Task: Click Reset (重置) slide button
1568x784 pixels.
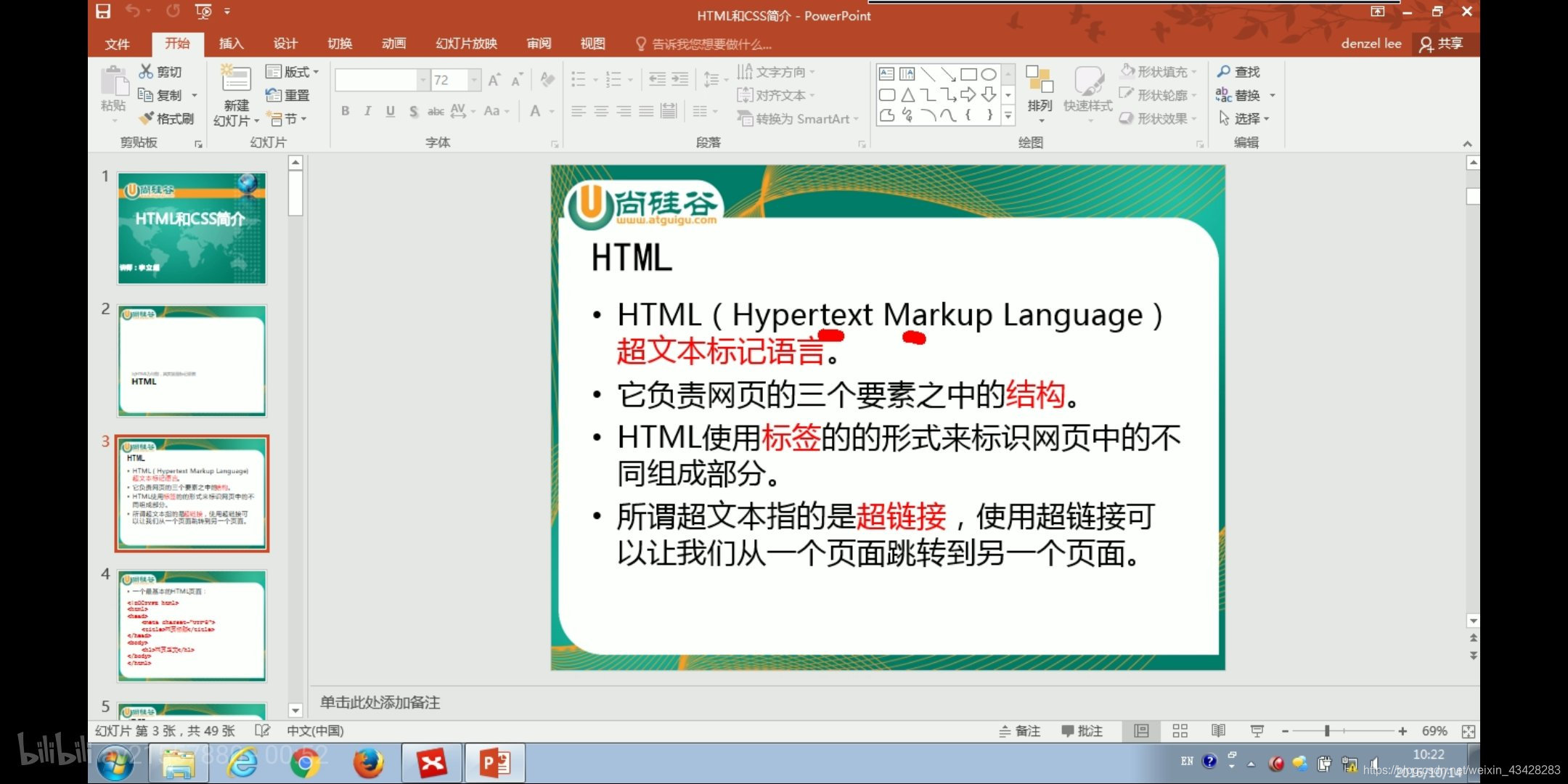Action: (x=287, y=95)
